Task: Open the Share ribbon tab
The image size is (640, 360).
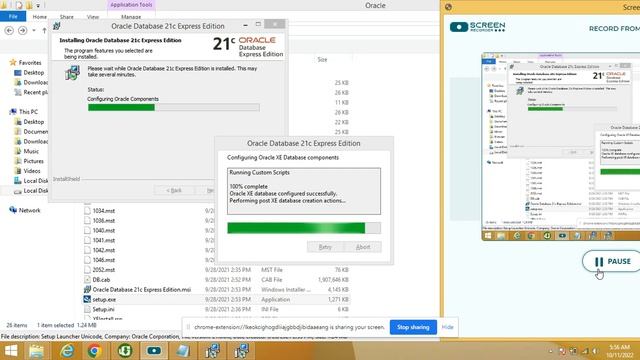Action: tap(67, 17)
